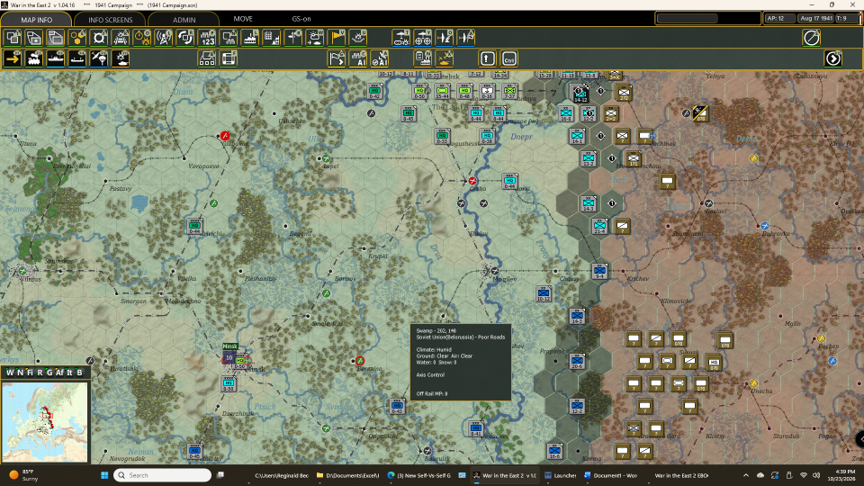
Task: Click the flag with arrow icon in the second row
Action: click(x=337, y=58)
